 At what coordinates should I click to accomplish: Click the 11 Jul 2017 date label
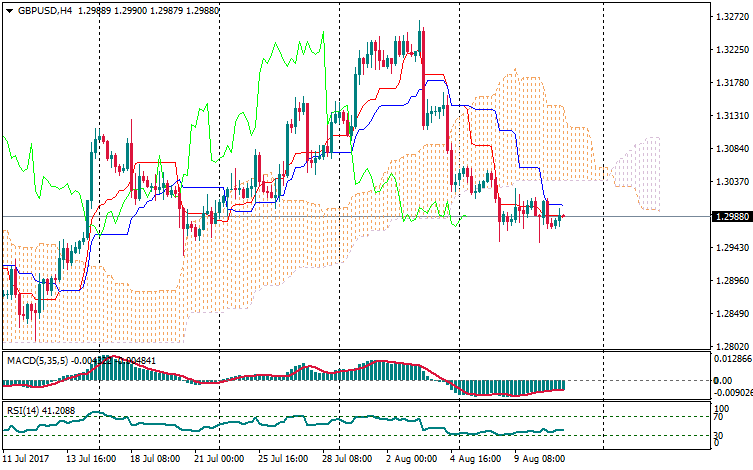click(27, 459)
